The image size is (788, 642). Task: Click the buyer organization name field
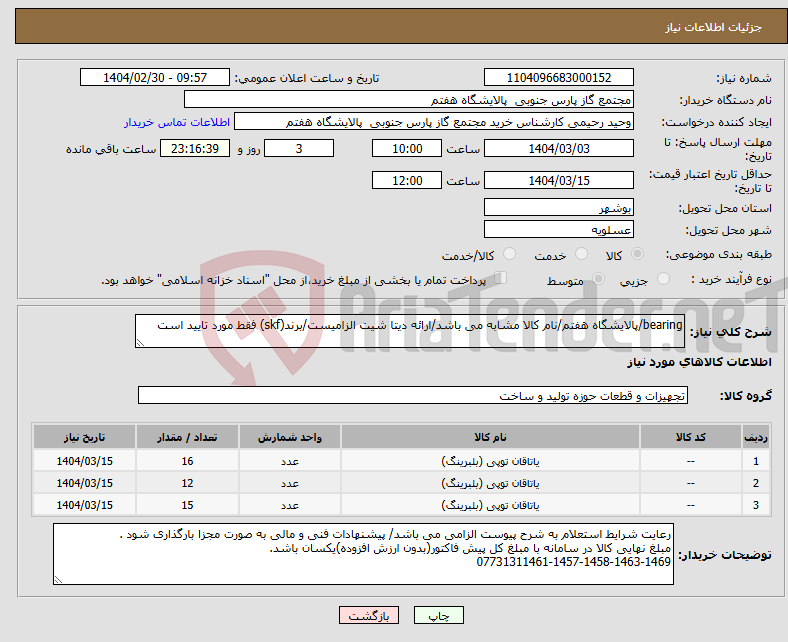pos(409,100)
